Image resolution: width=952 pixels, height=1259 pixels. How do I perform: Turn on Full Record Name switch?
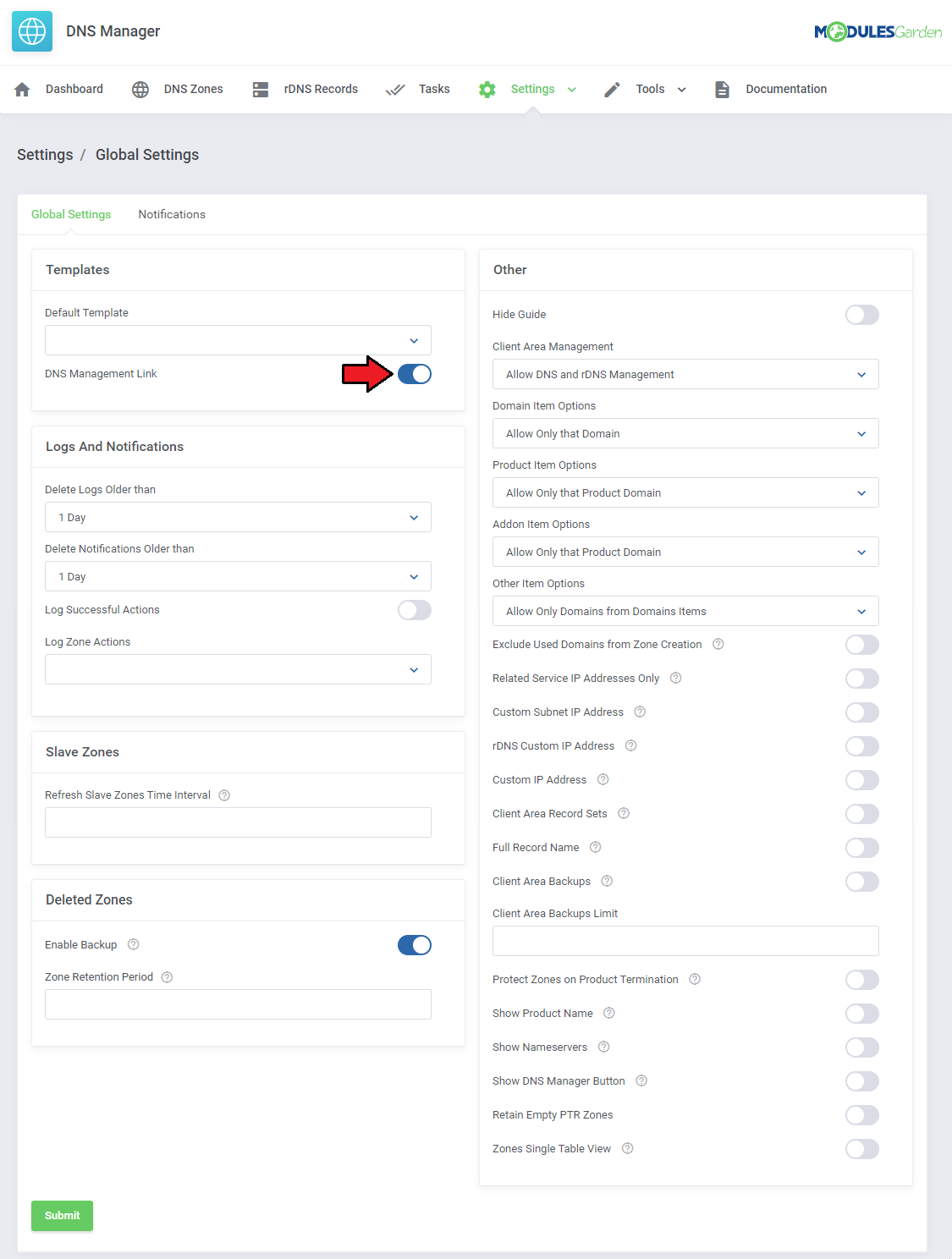coord(862,848)
